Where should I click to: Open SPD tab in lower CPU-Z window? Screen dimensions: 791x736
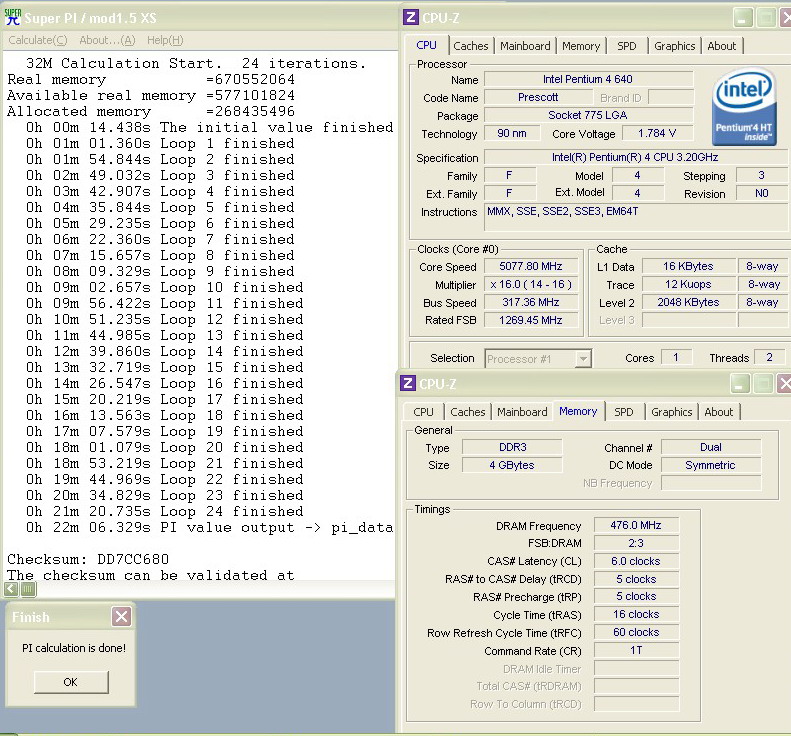[624, 412]
